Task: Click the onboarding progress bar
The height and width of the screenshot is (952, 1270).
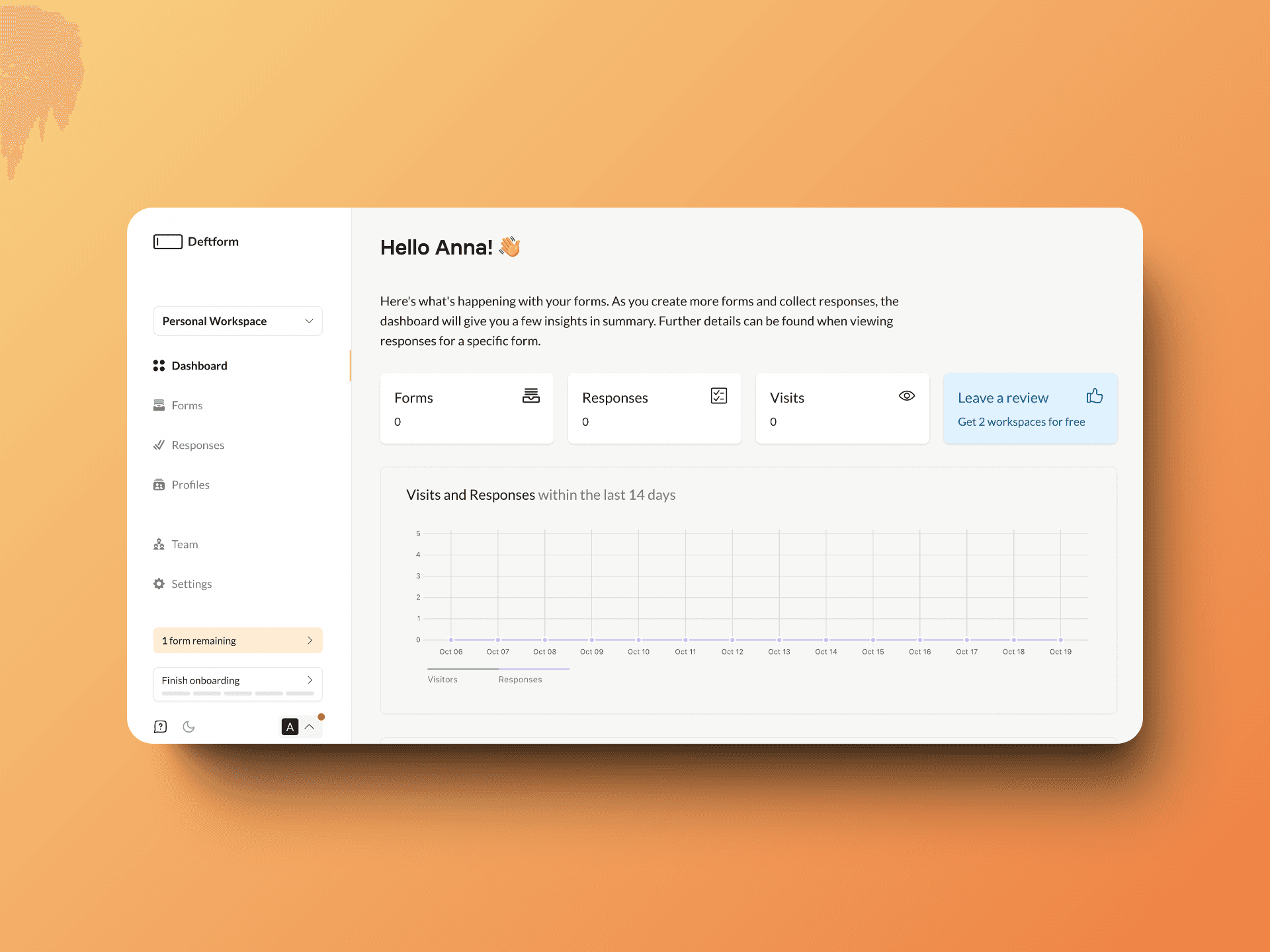Action: tap(237, 694)
